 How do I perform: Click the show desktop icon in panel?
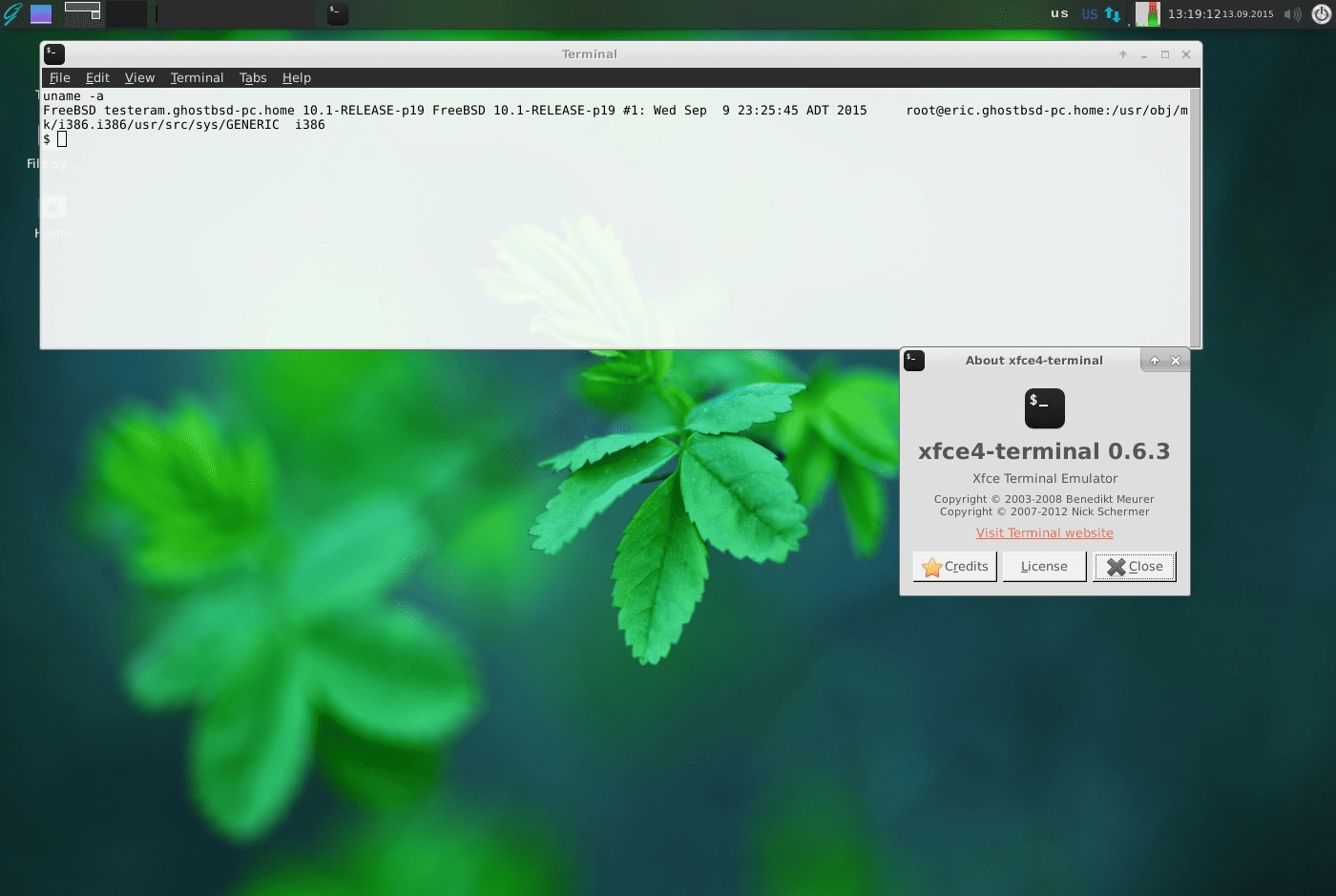(41, 13)
